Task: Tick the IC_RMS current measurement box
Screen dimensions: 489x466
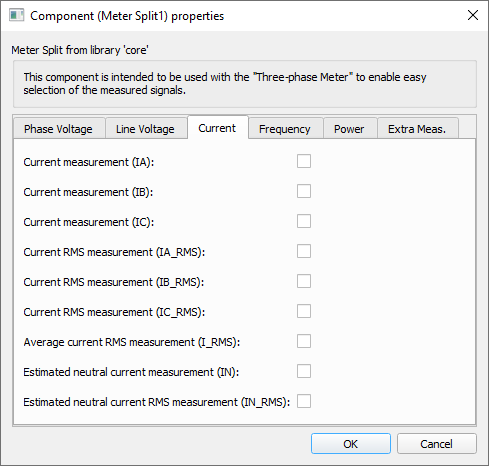Action: pos(304,311)
